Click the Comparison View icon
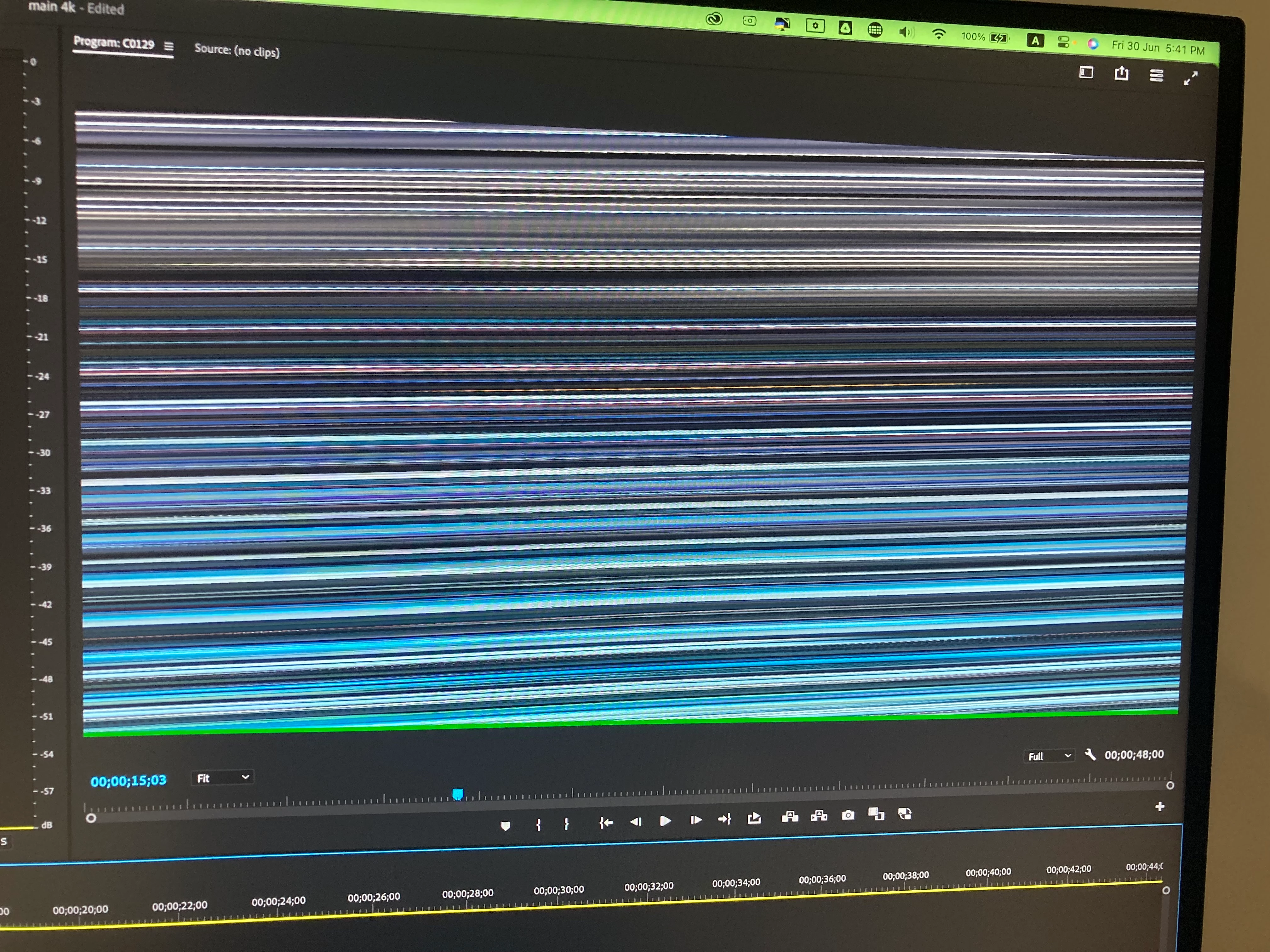 [876, 814]
